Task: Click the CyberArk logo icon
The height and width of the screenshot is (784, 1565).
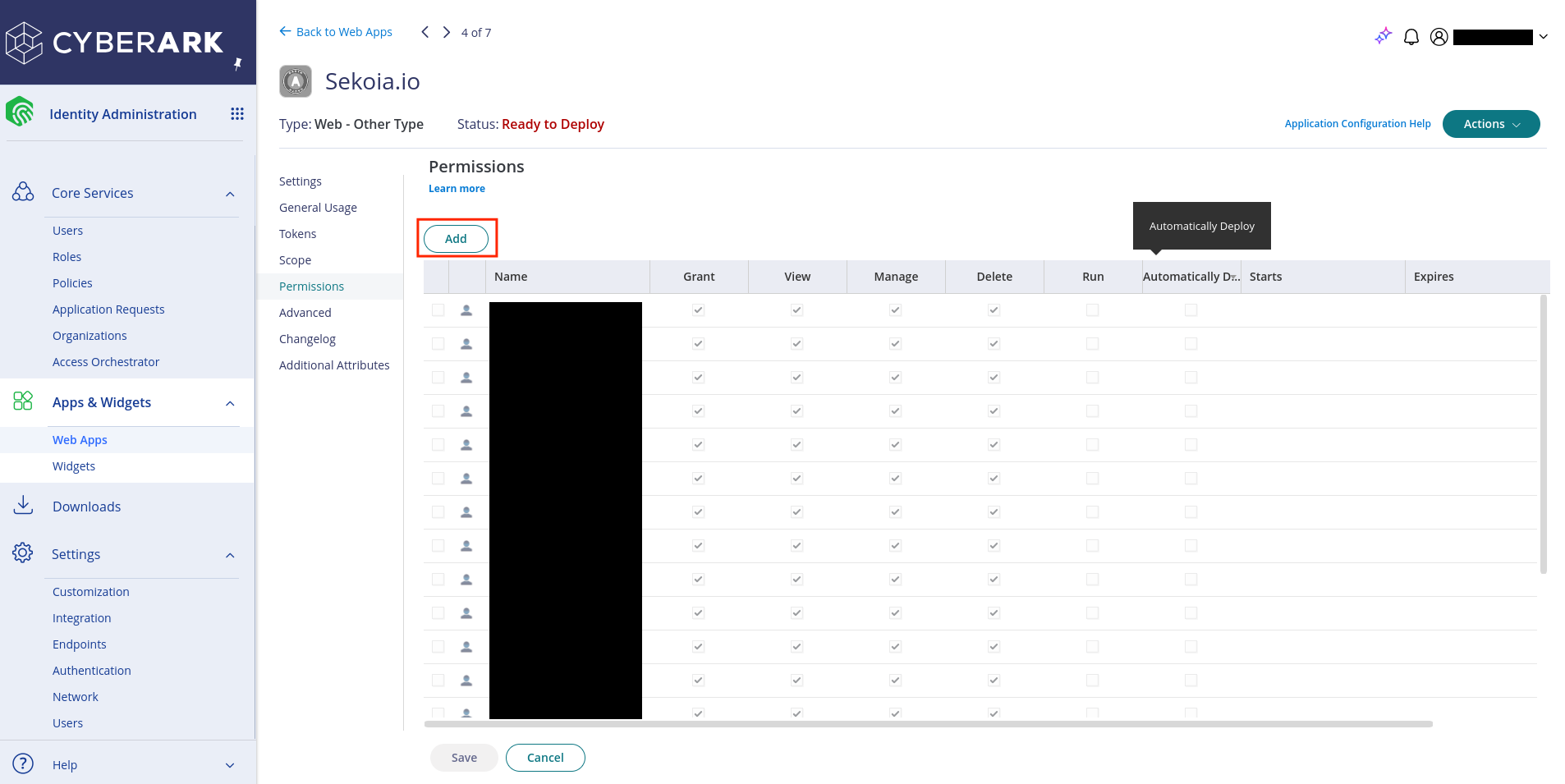Action: coord(24,43)
